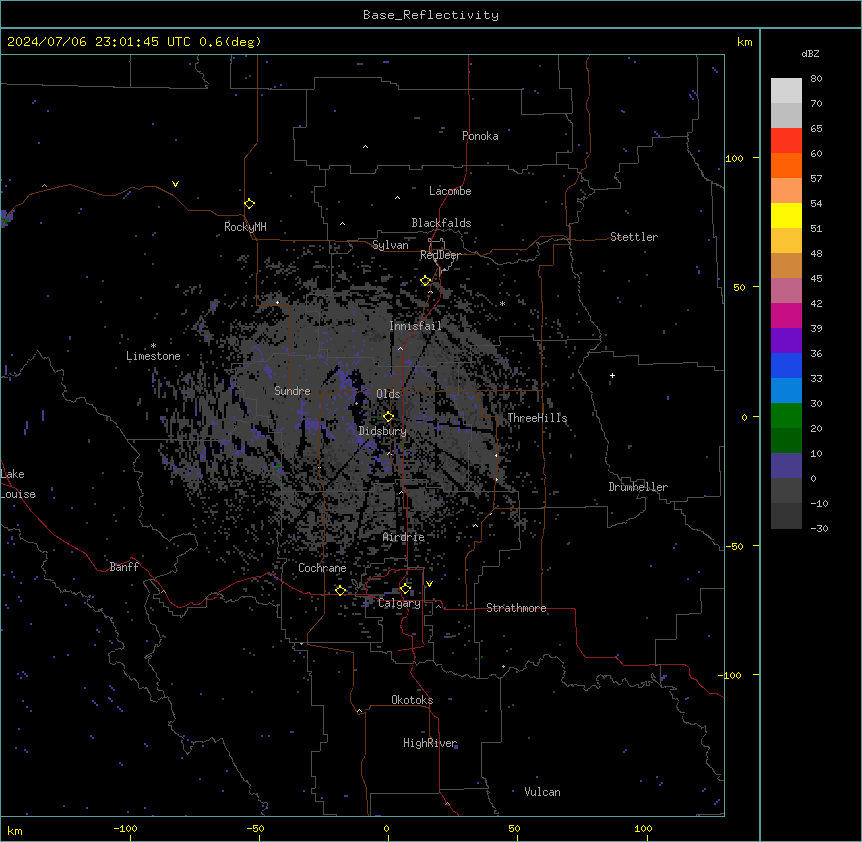The width and height of the screenshot is (862, 842).
Task: Click the Cochrane city label
Action: click(x=322, y=568)
